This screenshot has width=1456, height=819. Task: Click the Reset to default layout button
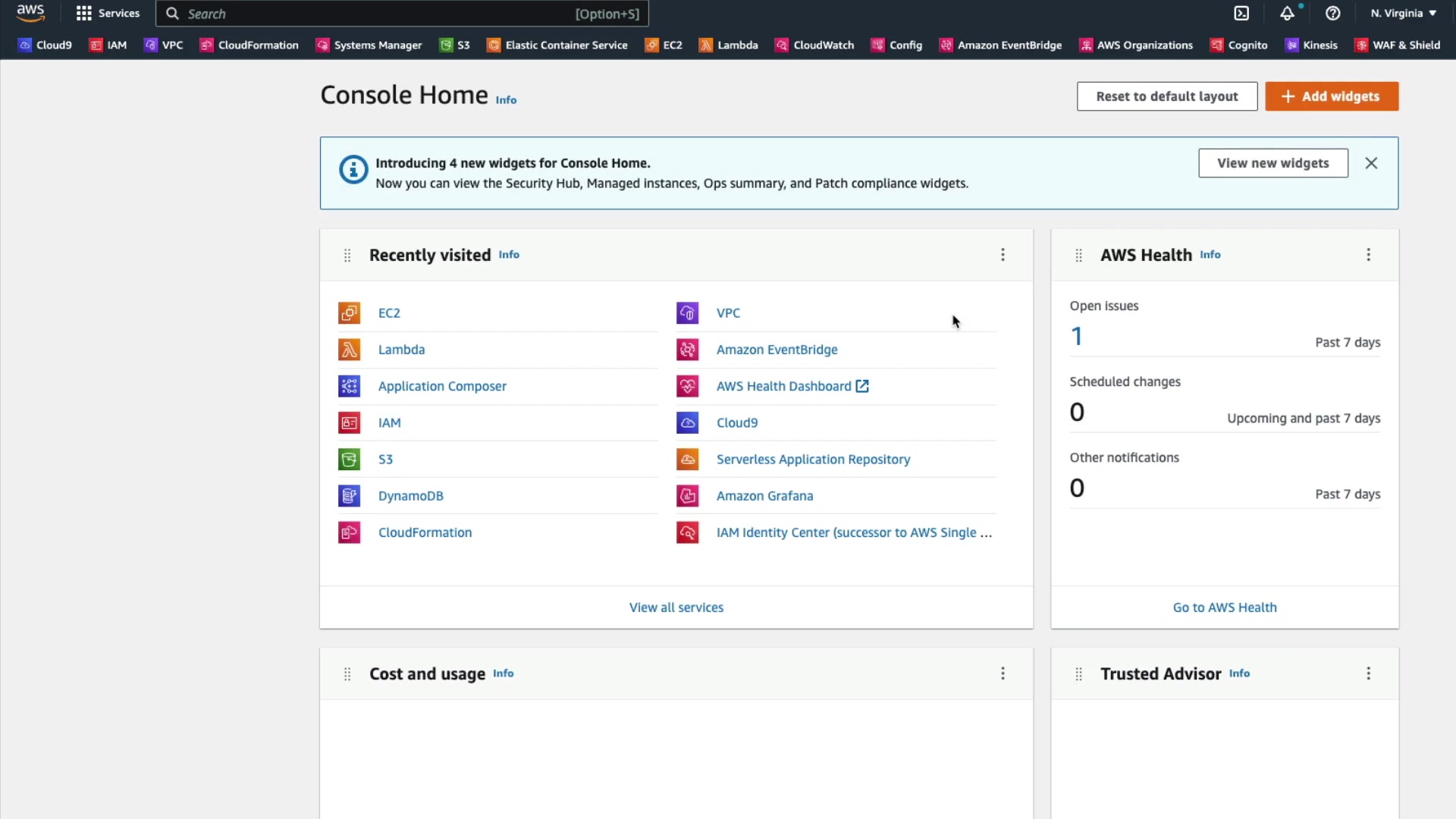coord(1166,96)
